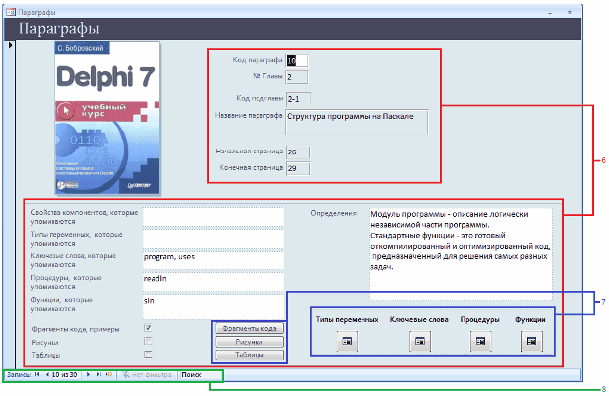
Task: Jump to last record arrow
Action: pyautogui.click(x=99, y=375)
